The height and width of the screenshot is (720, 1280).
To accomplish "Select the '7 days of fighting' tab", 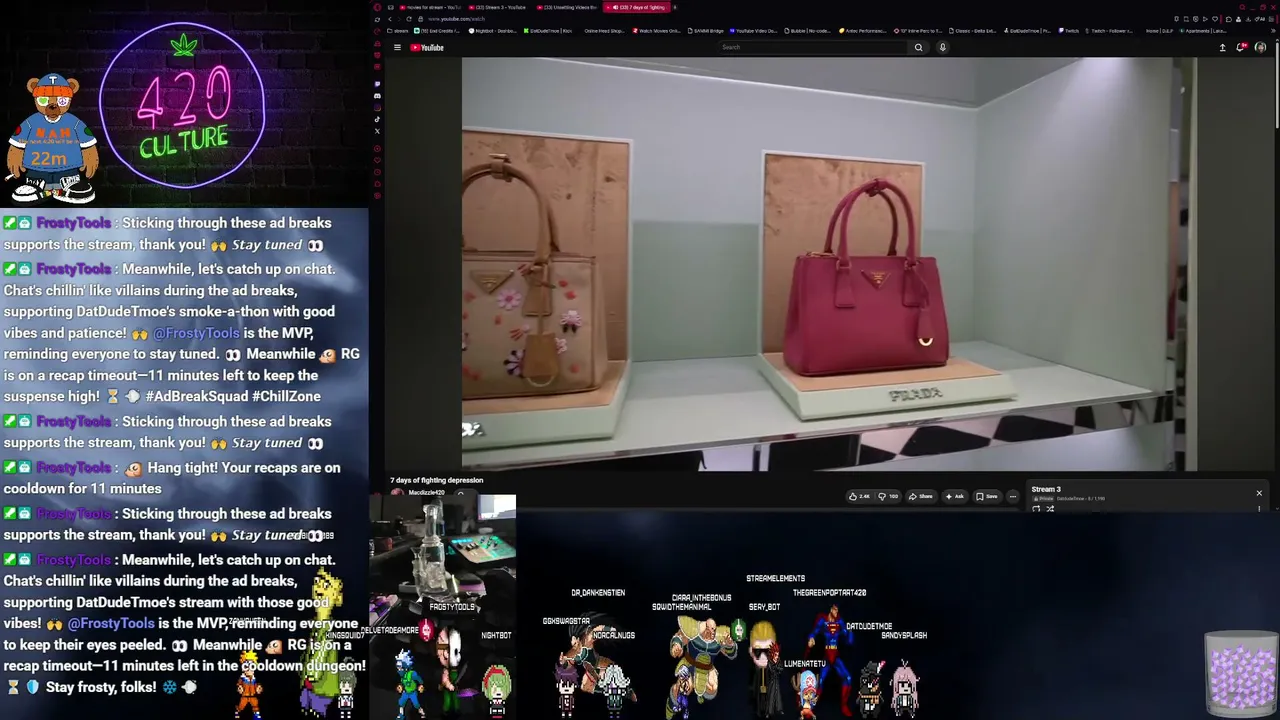I will tap(636, 7).
